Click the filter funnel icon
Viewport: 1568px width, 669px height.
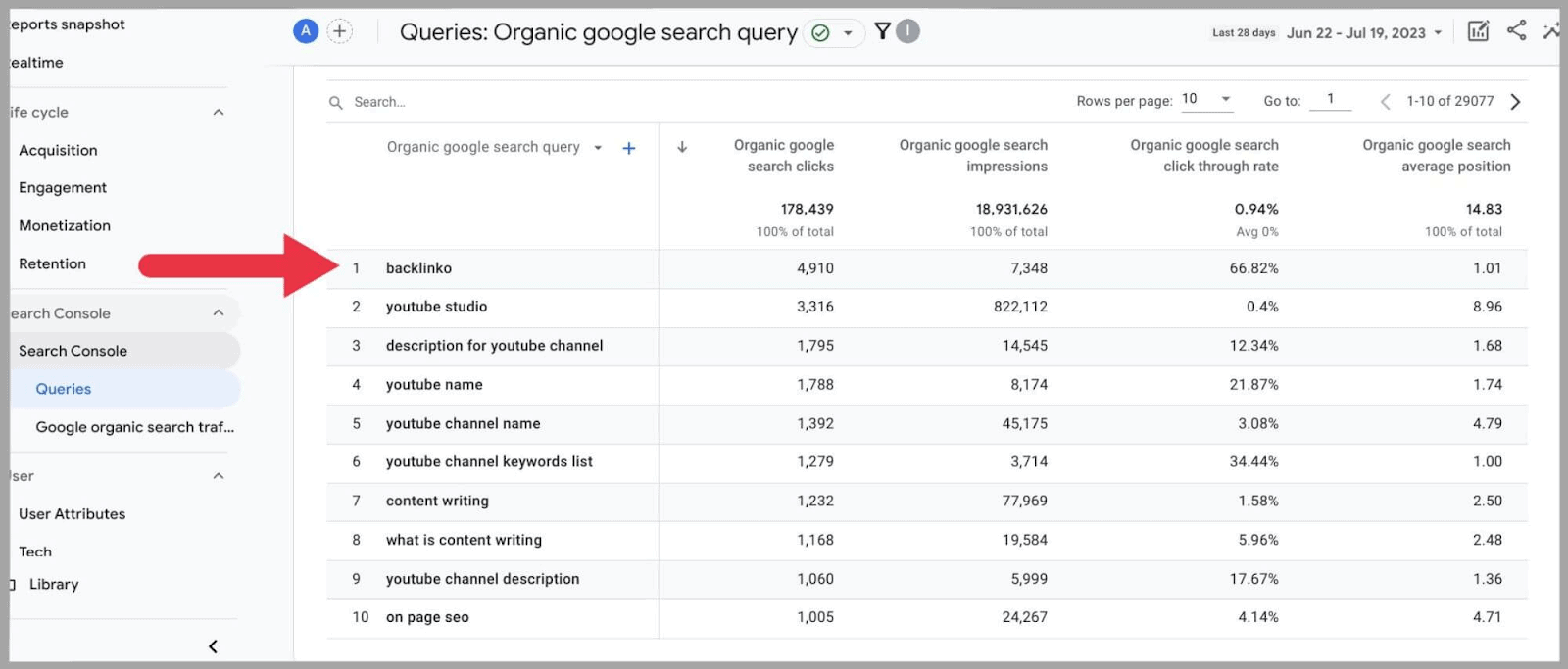(x=882, y=31)
